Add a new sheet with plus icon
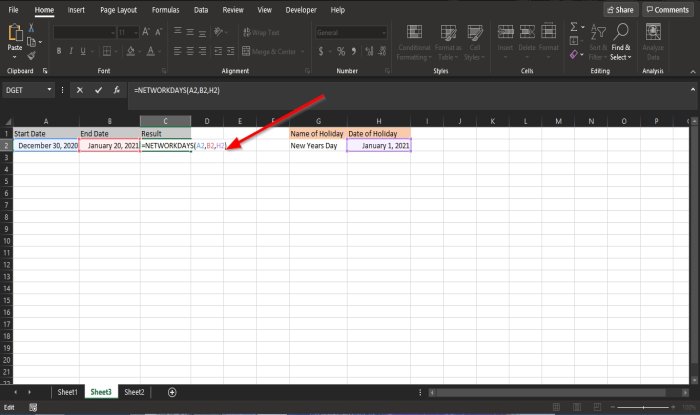 point(172,392)
